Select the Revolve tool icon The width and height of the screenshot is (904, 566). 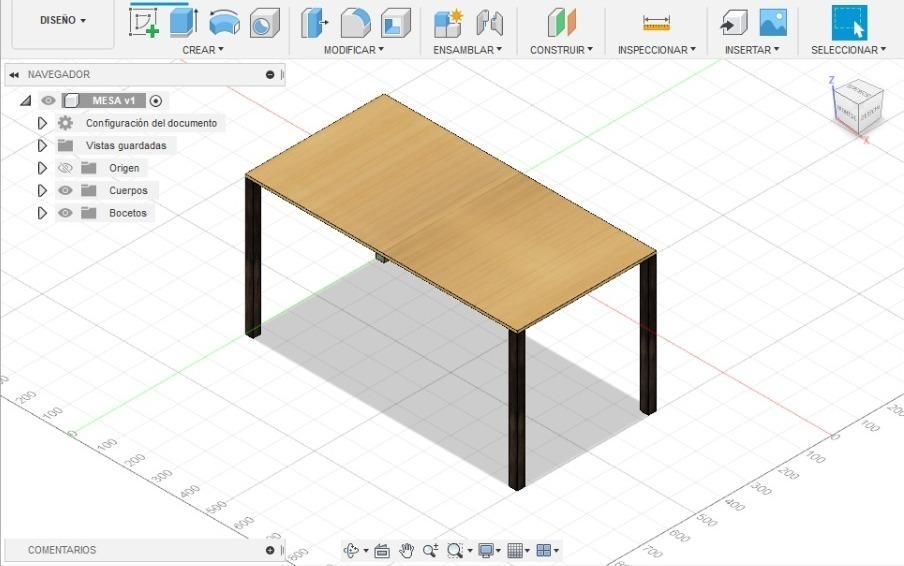(x=224, y=23)
